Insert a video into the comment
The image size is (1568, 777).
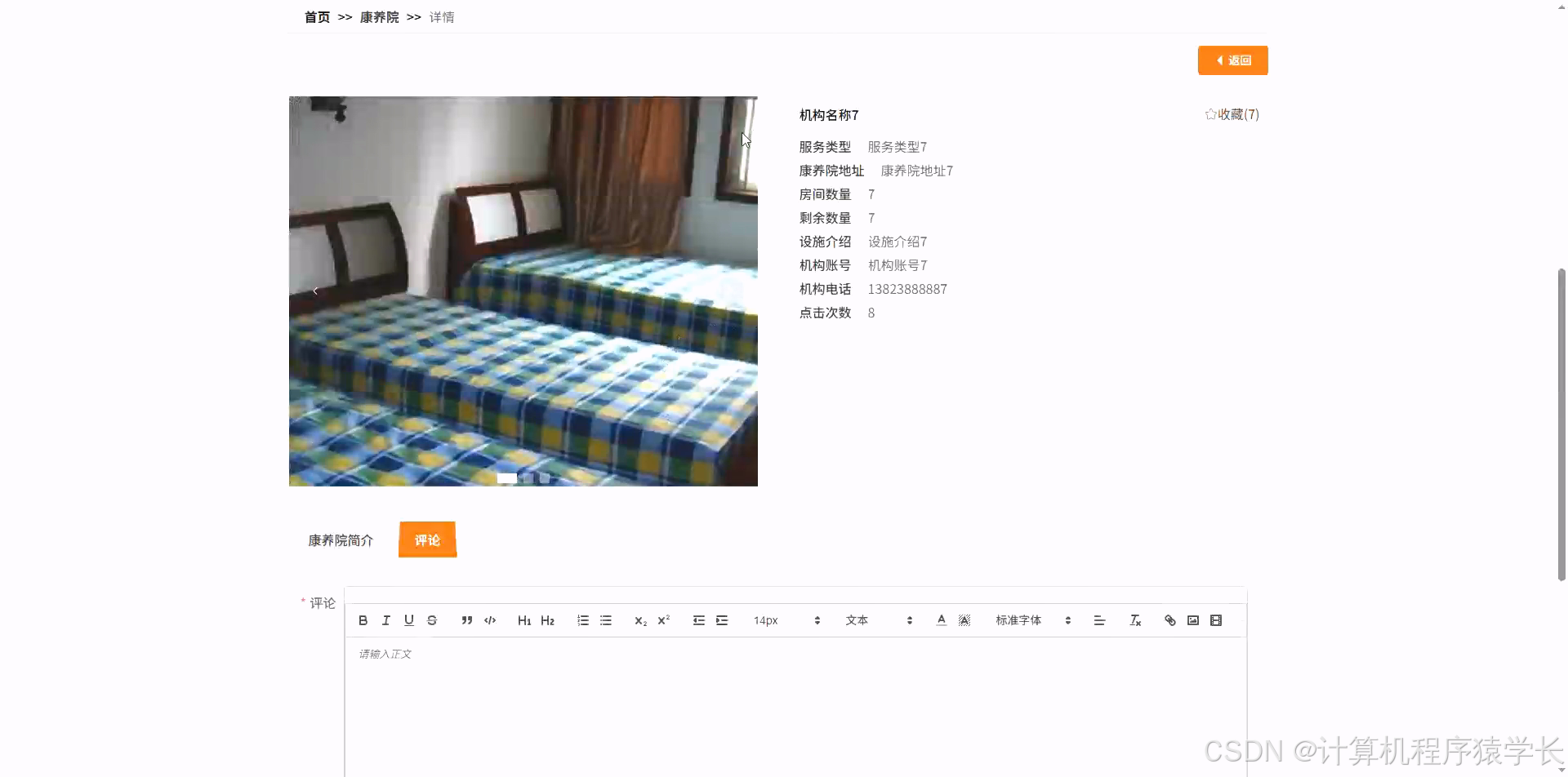click(x=1216, y=620)
